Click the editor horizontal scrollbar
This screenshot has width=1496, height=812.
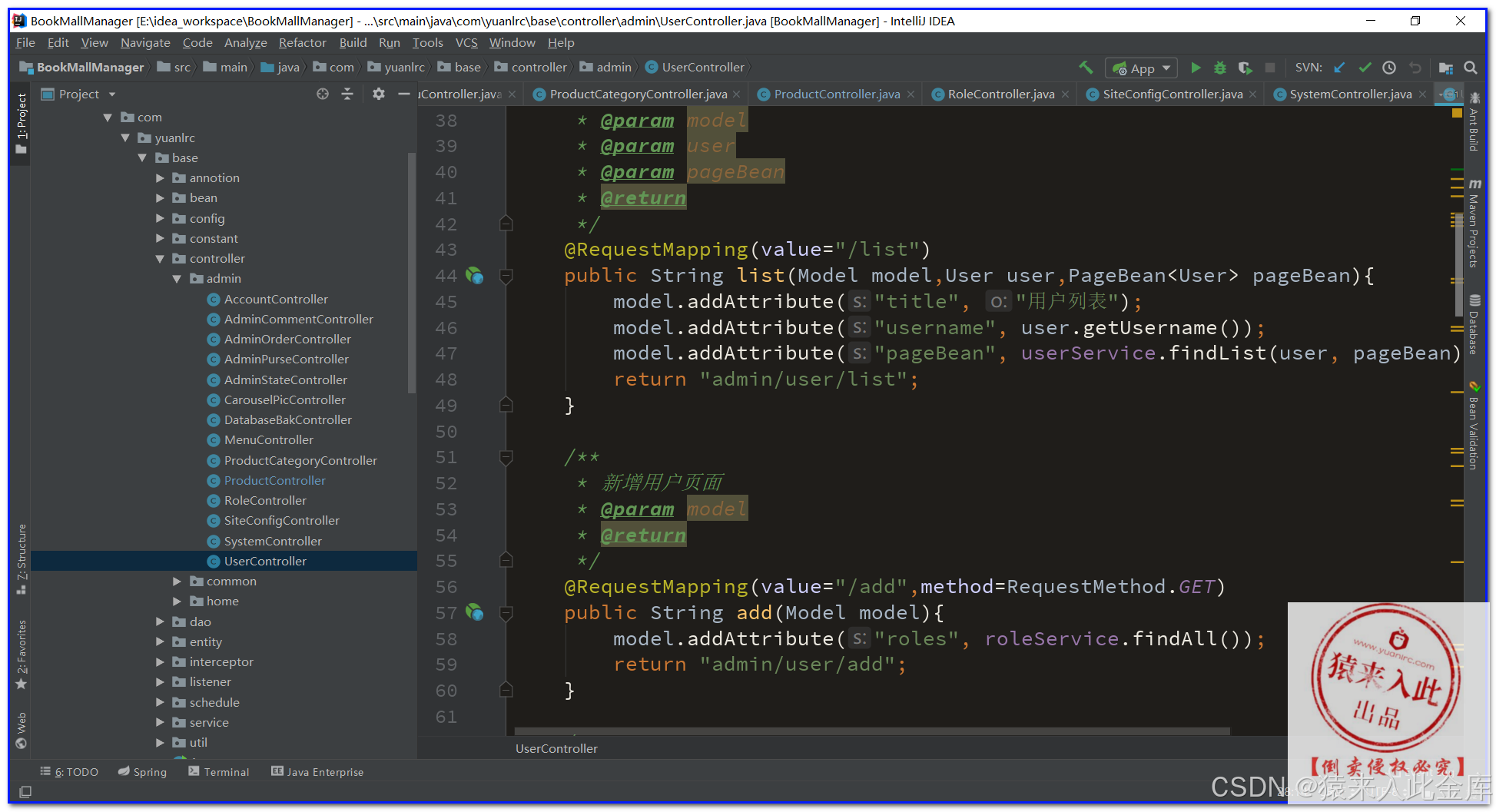pyautogui.click(x=872, y=731)
